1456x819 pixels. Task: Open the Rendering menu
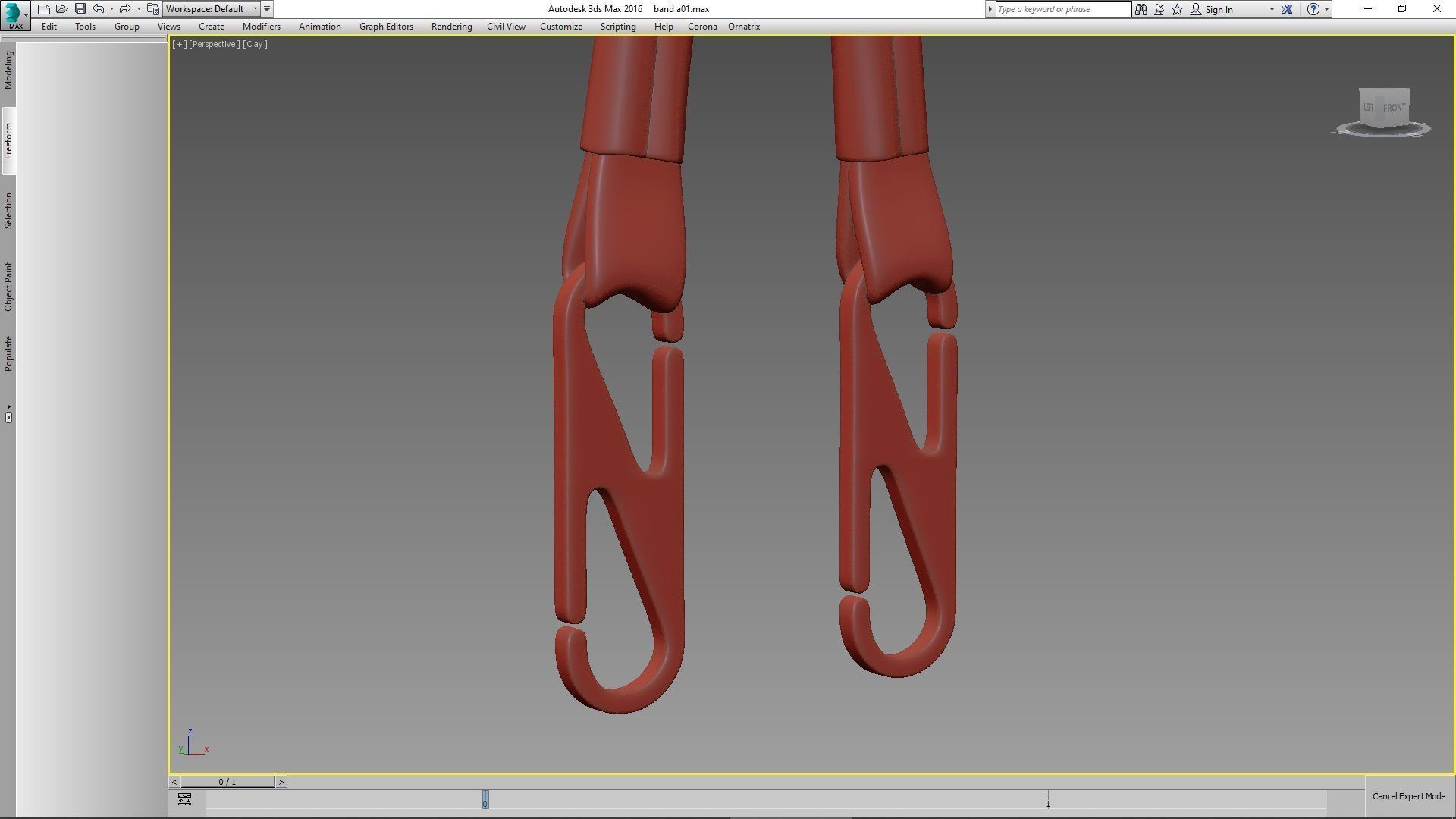pos(451,26)
